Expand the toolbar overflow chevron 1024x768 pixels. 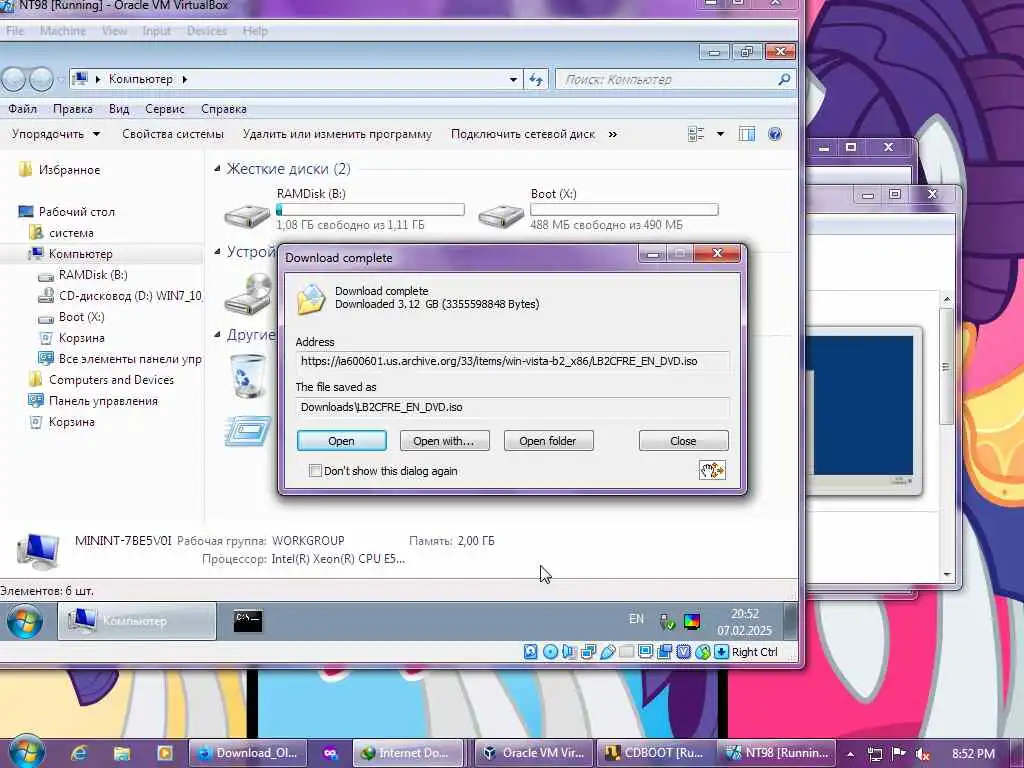point(613,134)
